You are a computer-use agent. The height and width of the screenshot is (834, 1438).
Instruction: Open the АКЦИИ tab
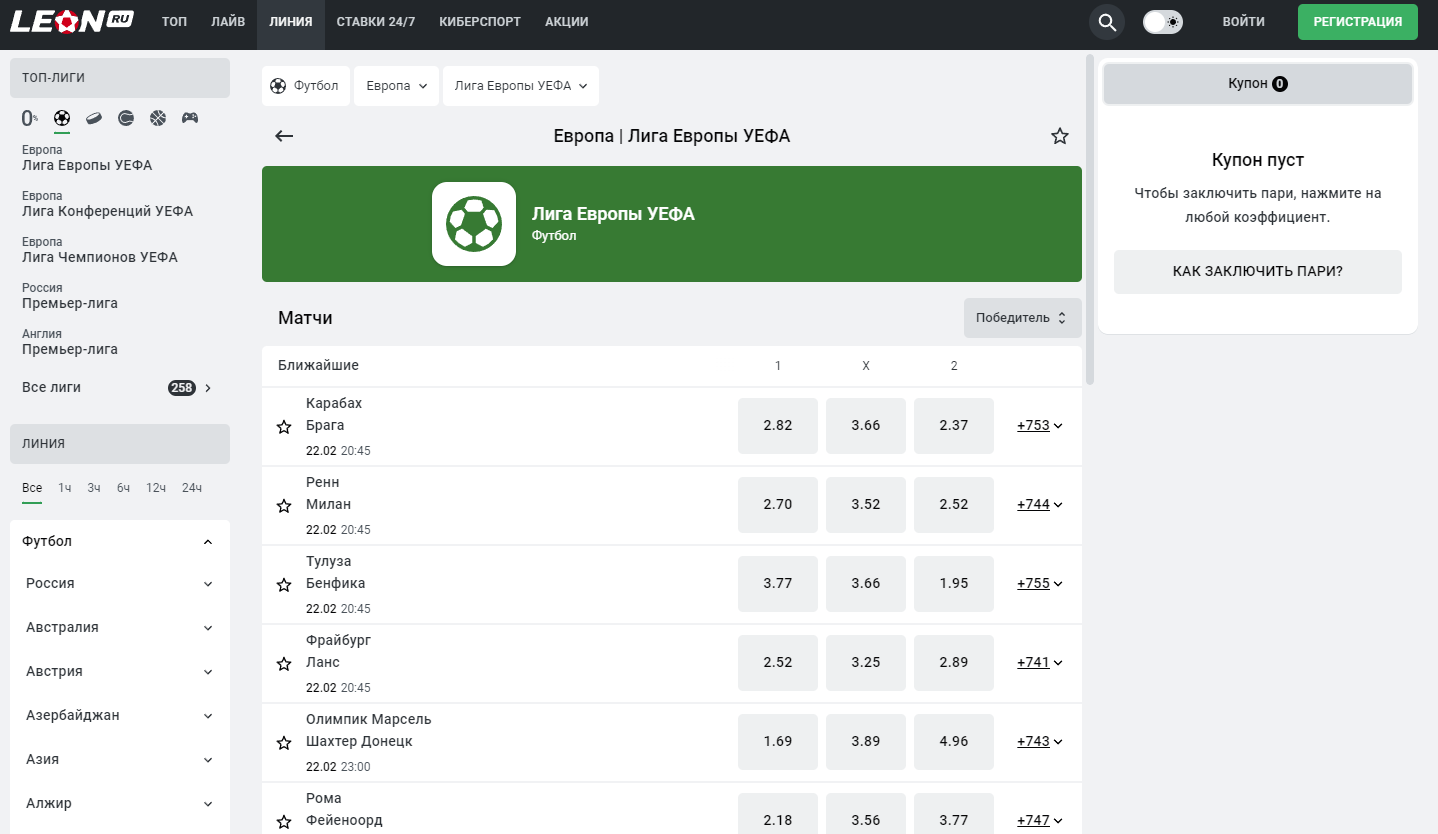coord(567,22)
